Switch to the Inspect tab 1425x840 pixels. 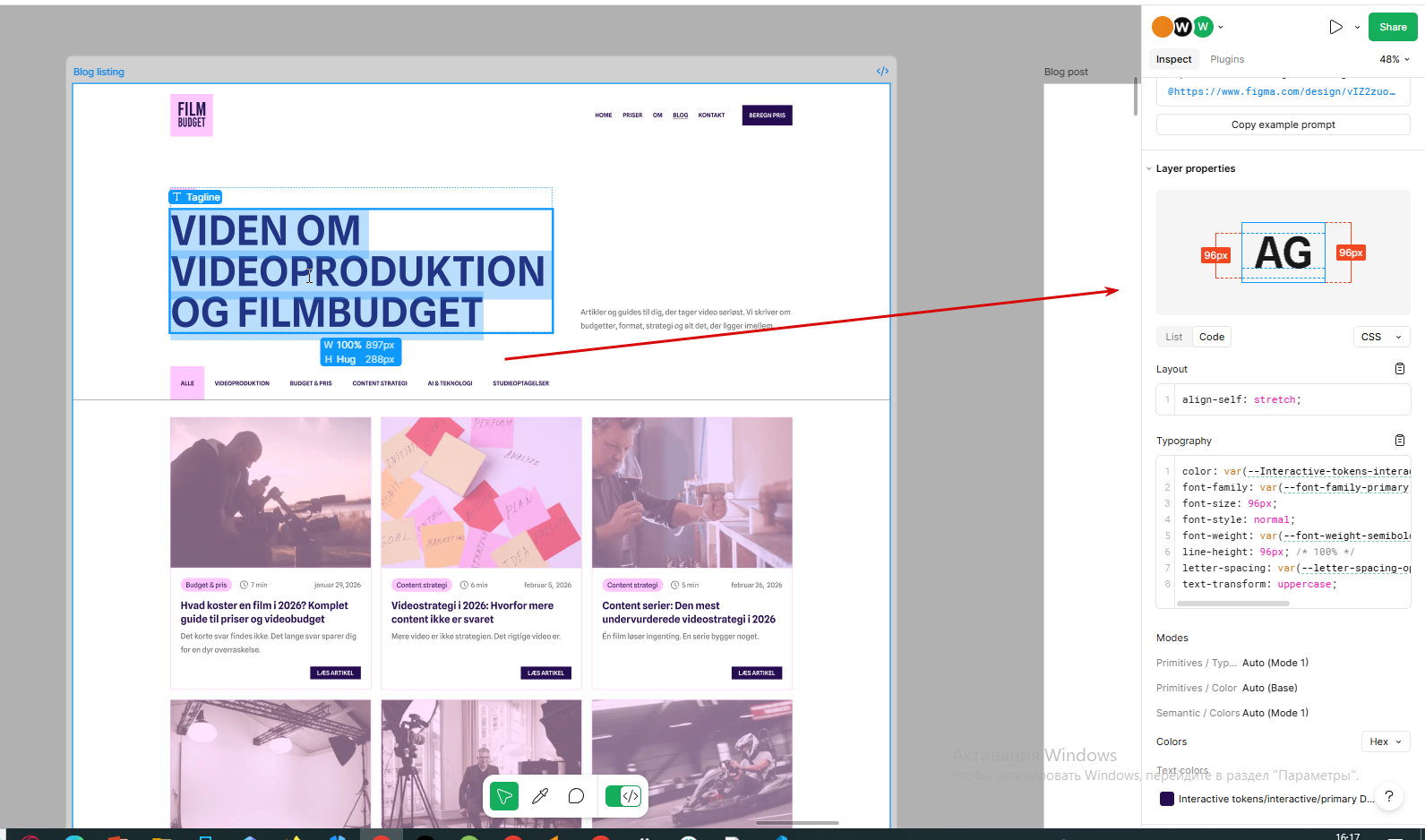[x=1173, y=59]
